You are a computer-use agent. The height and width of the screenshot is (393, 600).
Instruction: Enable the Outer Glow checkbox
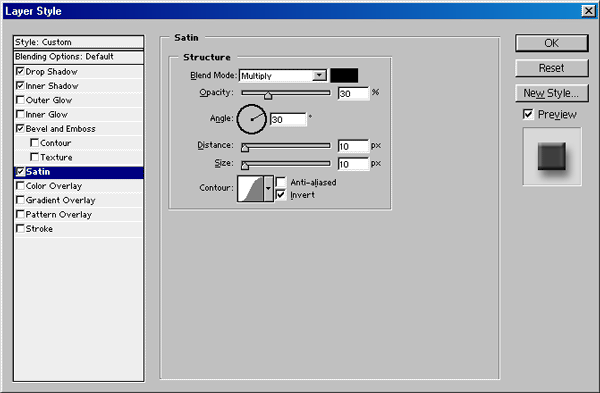(20, 100)
